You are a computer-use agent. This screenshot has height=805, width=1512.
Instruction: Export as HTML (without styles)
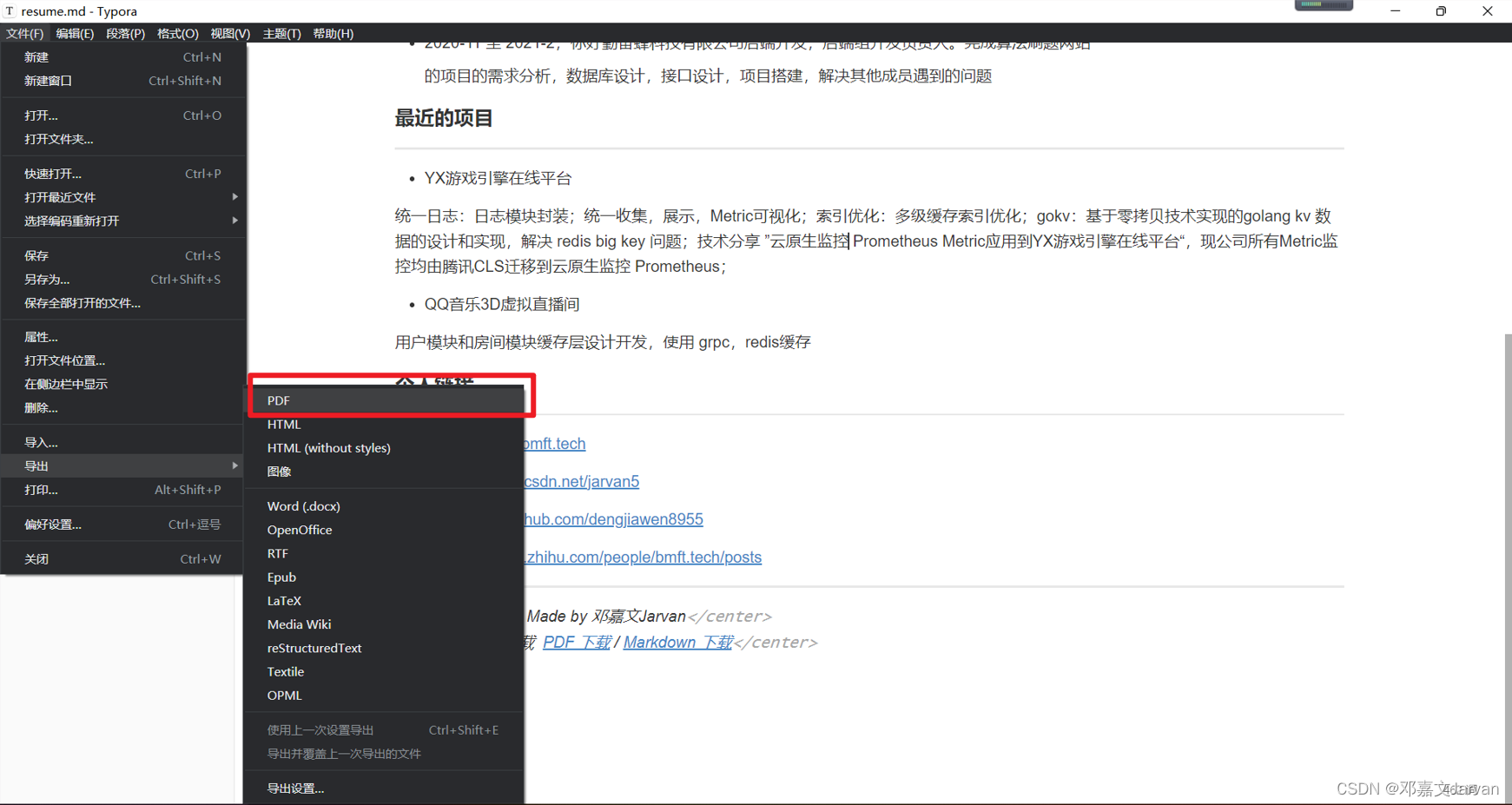(386, 448)
